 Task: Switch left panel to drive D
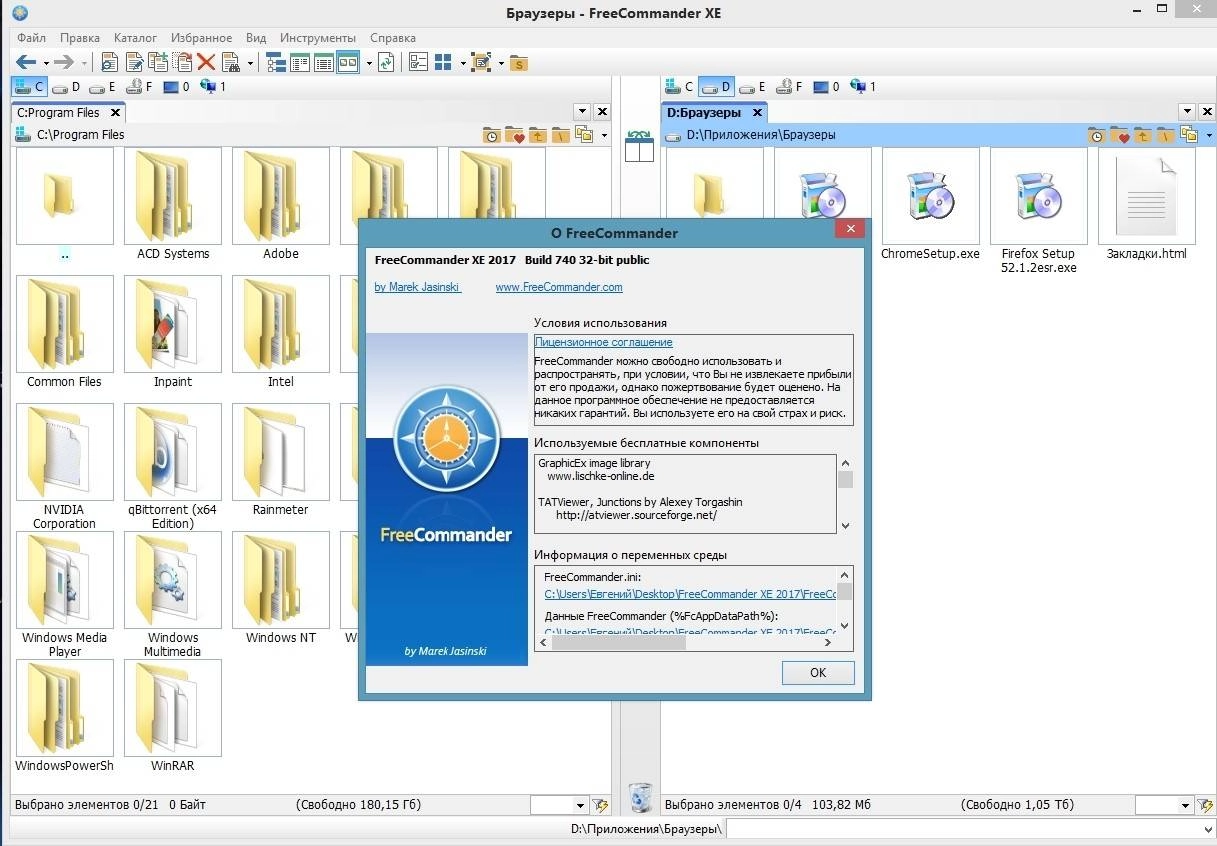67,87
